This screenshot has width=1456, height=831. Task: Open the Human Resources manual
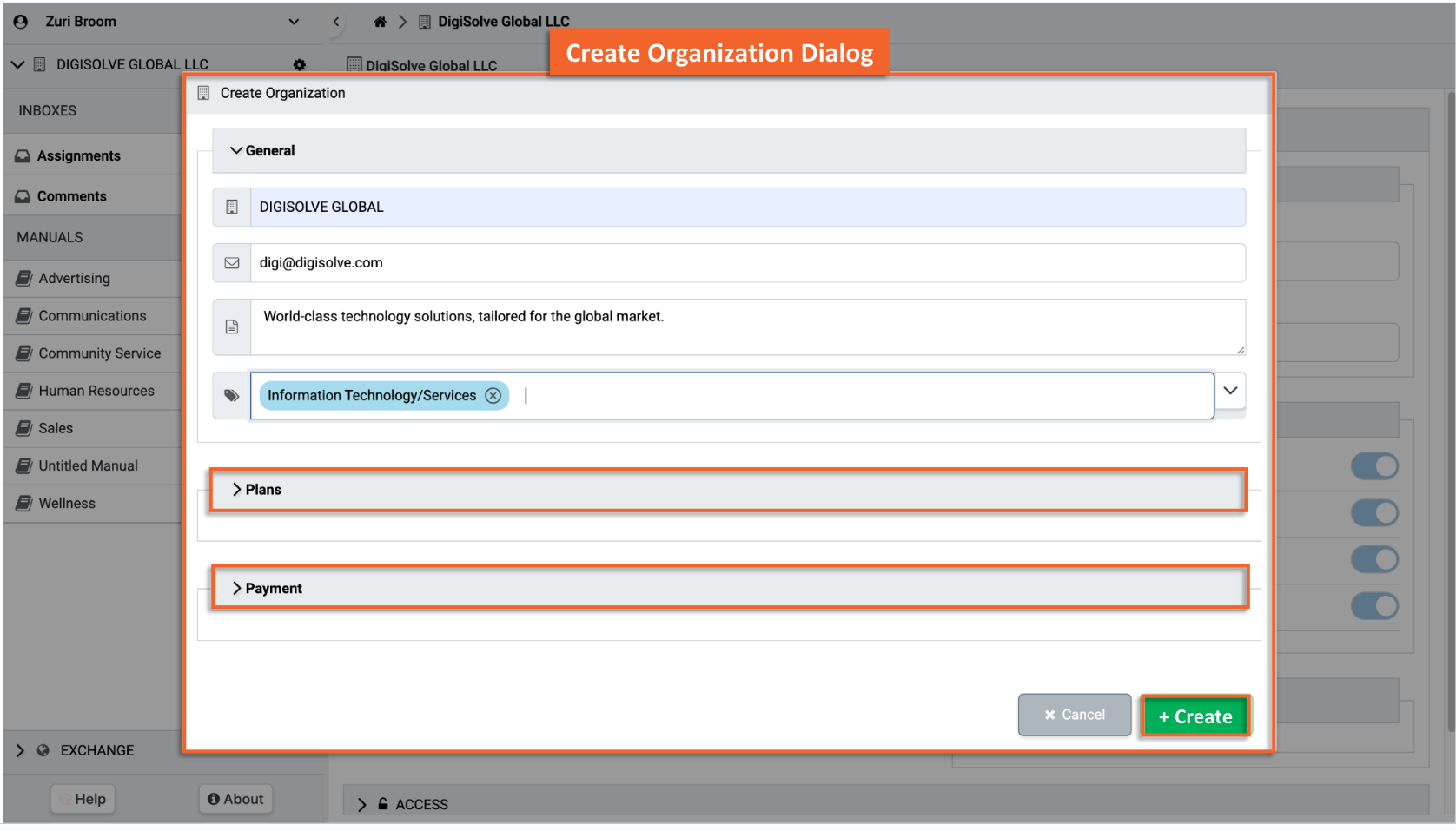96,392
